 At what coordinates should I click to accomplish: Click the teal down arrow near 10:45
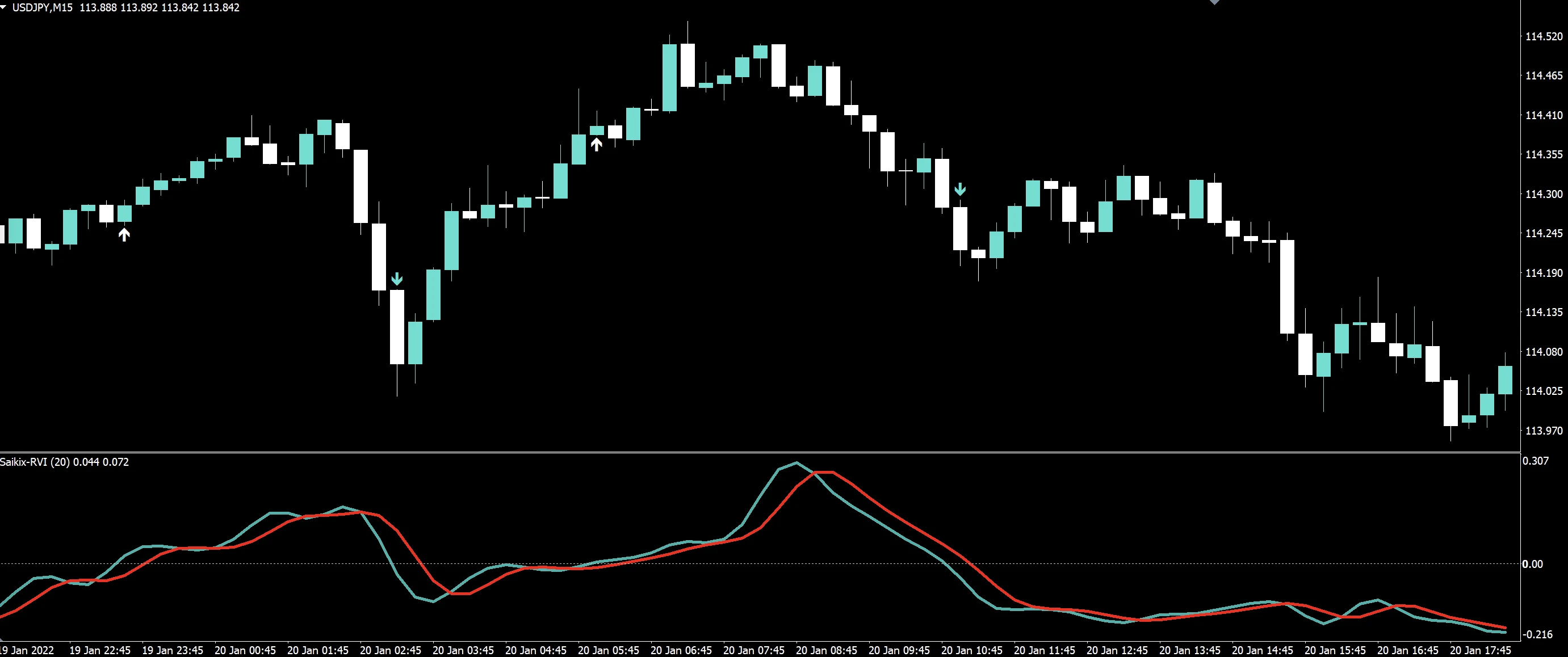point(960,189)
